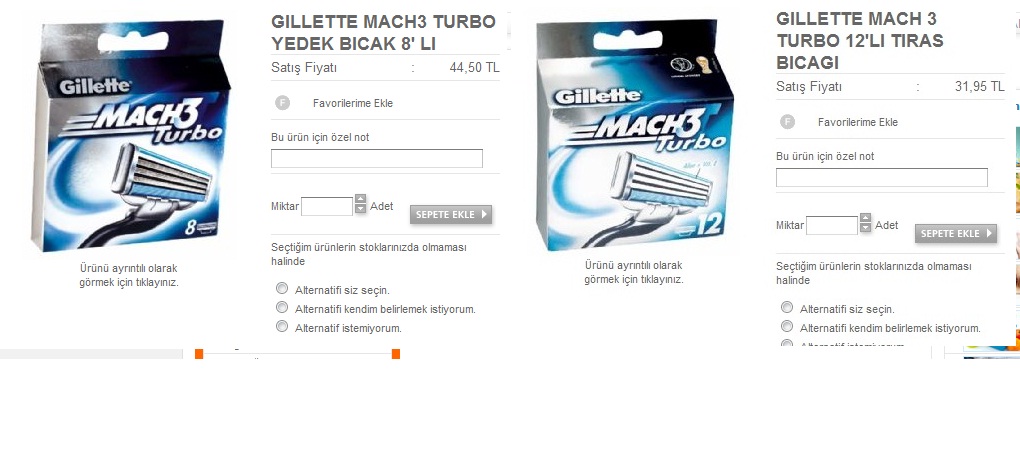Viewport: 1020px width, 460px height.
Task: Select 'Alternatifi kendim belirlemek istiyorum' for 12'li product
Action: (x=786, y=326)
